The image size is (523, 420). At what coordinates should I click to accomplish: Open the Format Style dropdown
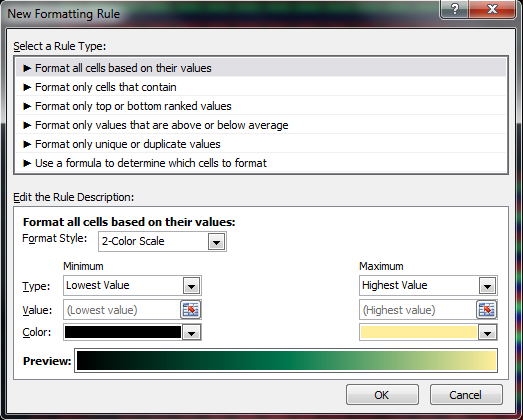click(x=216, y=242)
